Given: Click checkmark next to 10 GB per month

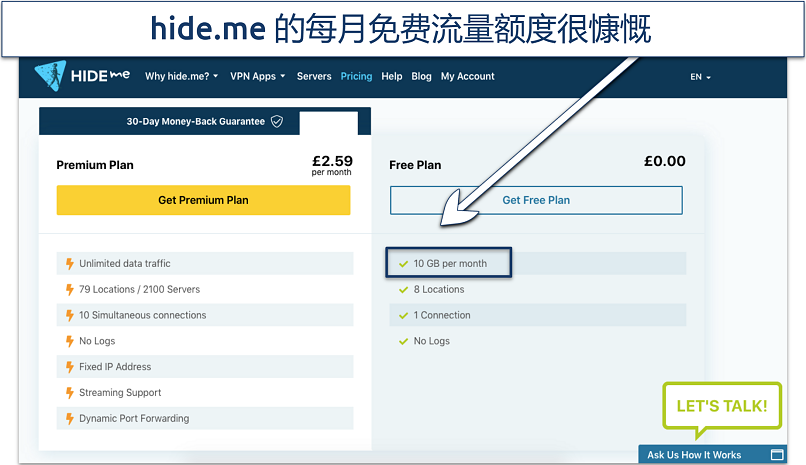Looking at the screenshot, I should point(403,264).
